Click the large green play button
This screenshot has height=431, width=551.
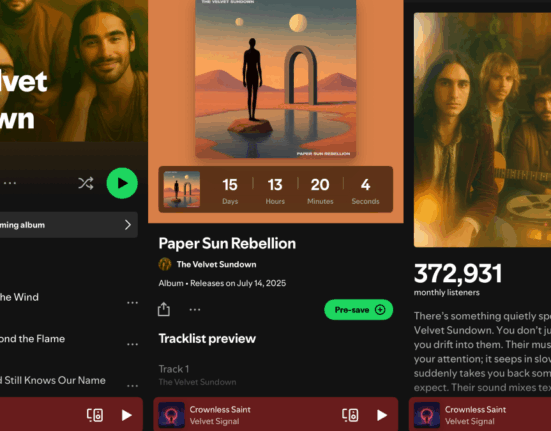pos(122,183)
